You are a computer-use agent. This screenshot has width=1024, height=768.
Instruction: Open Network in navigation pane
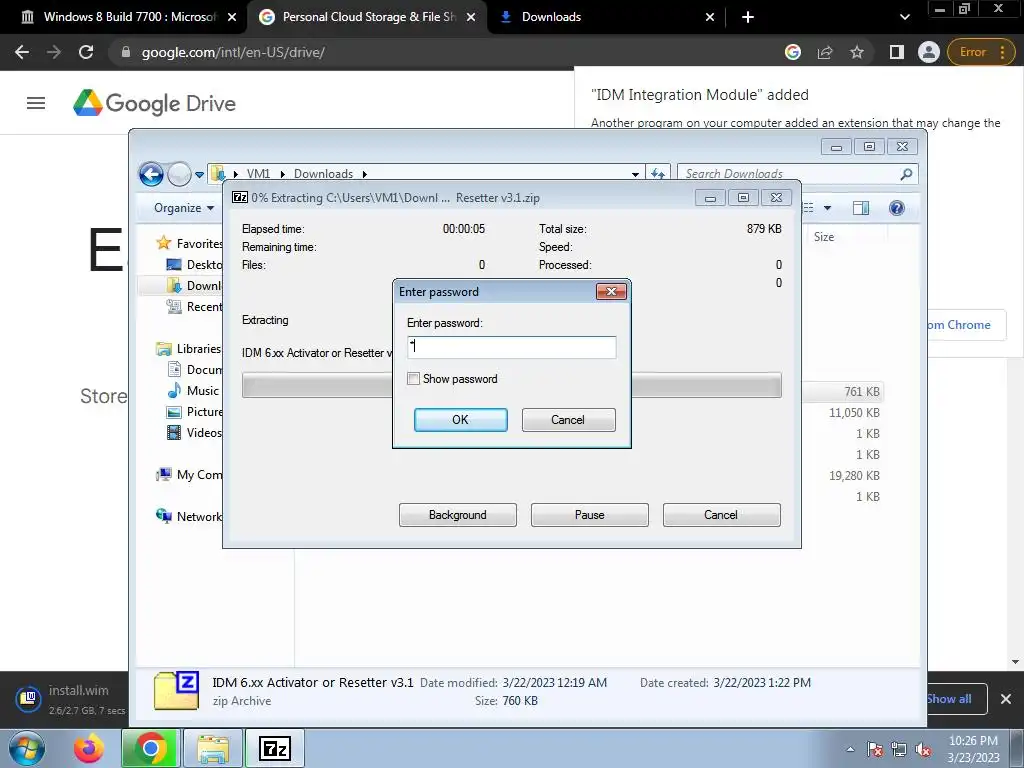point(189,517)
